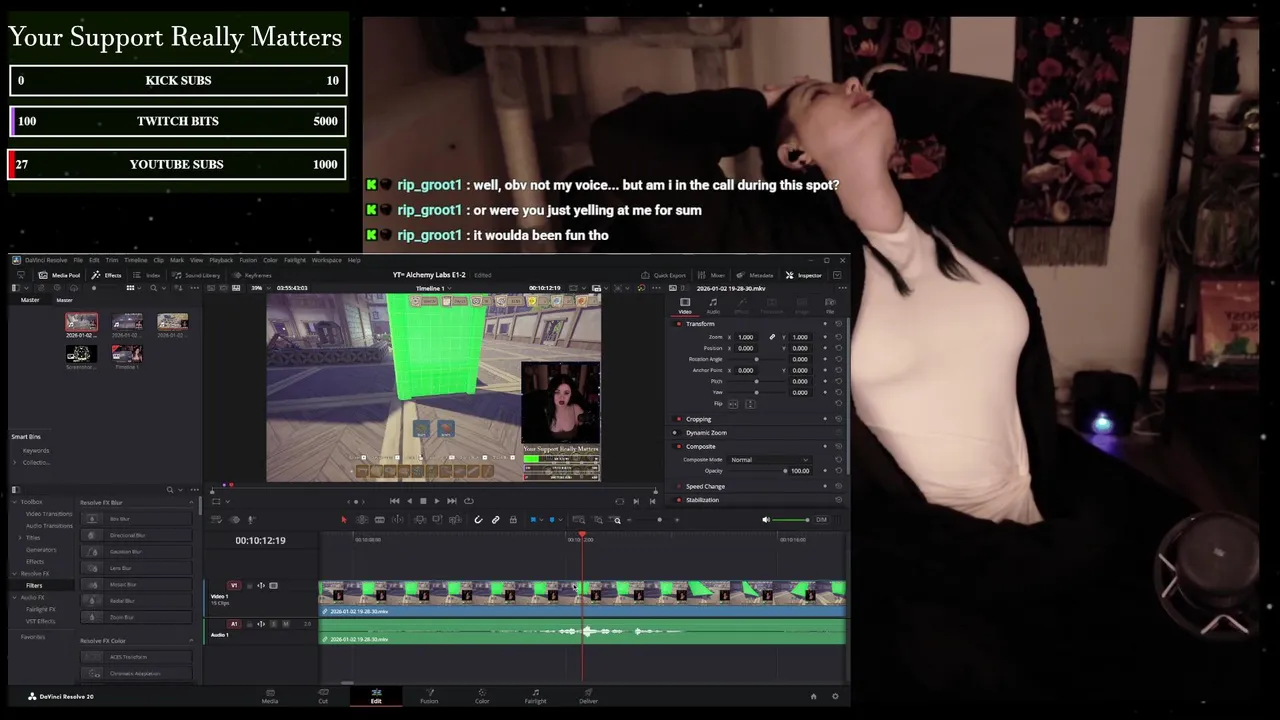This screenshot has height=720, width=1280.
Task: Reset the Transform section arrow icon
Action: (x=838, y=324)
